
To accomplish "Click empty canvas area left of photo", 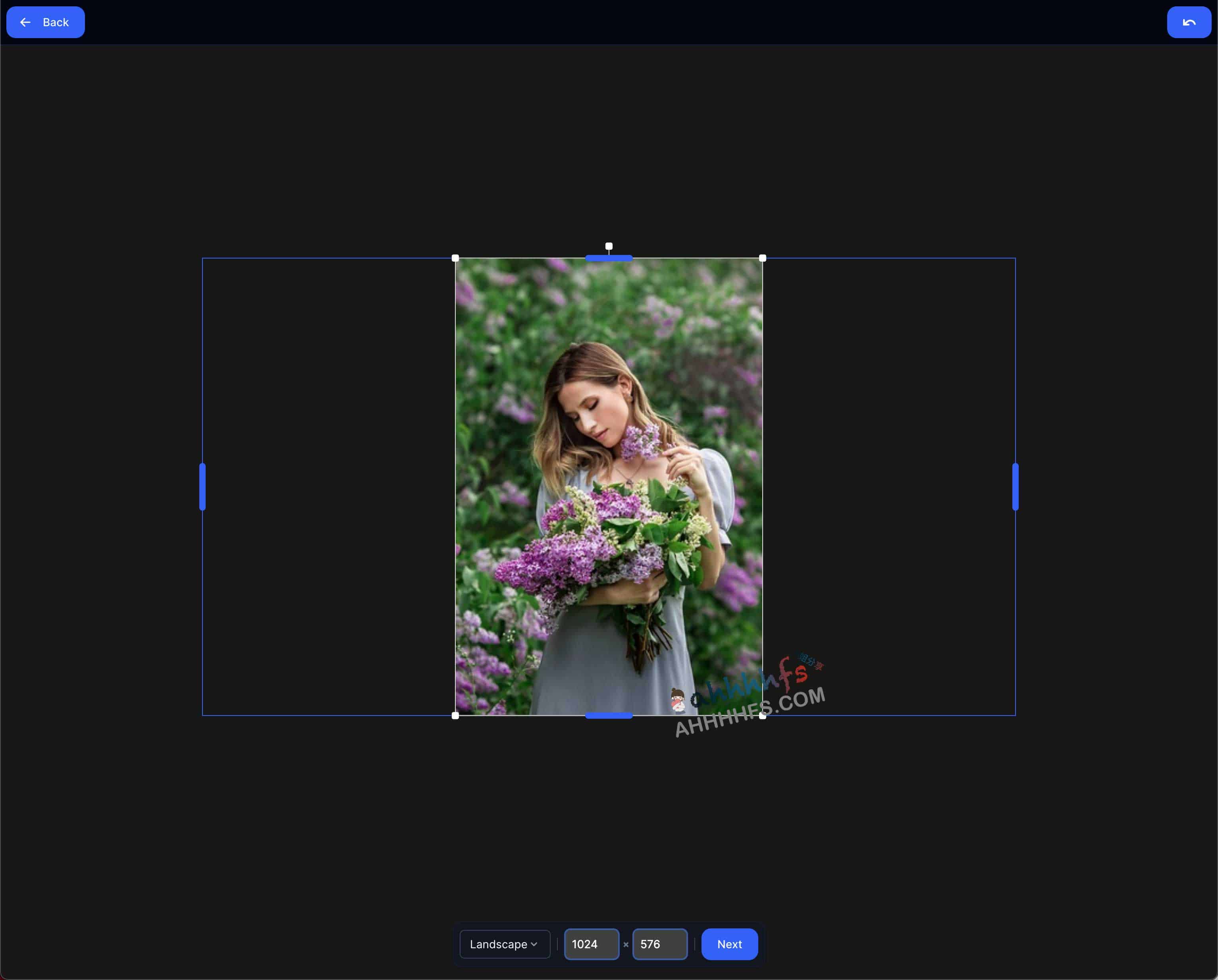I will (328, 486).
